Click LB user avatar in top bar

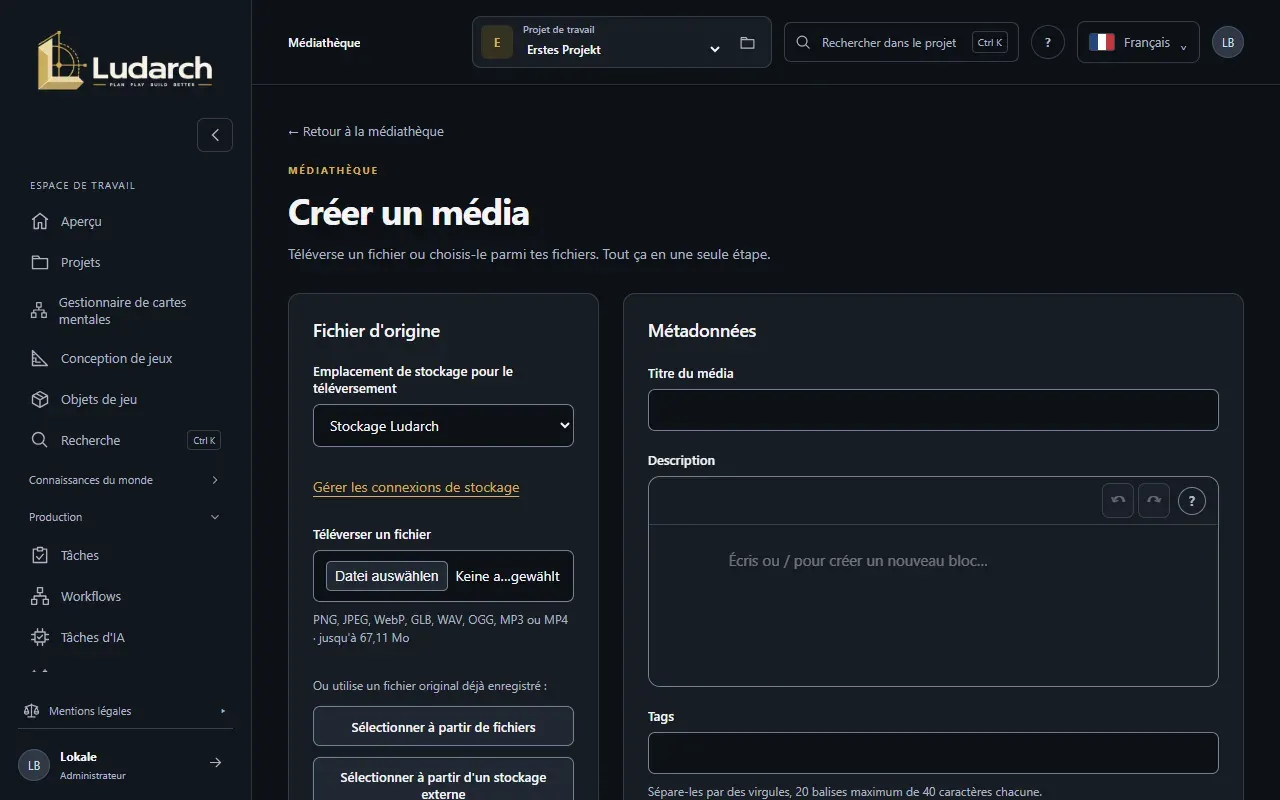1227,42
